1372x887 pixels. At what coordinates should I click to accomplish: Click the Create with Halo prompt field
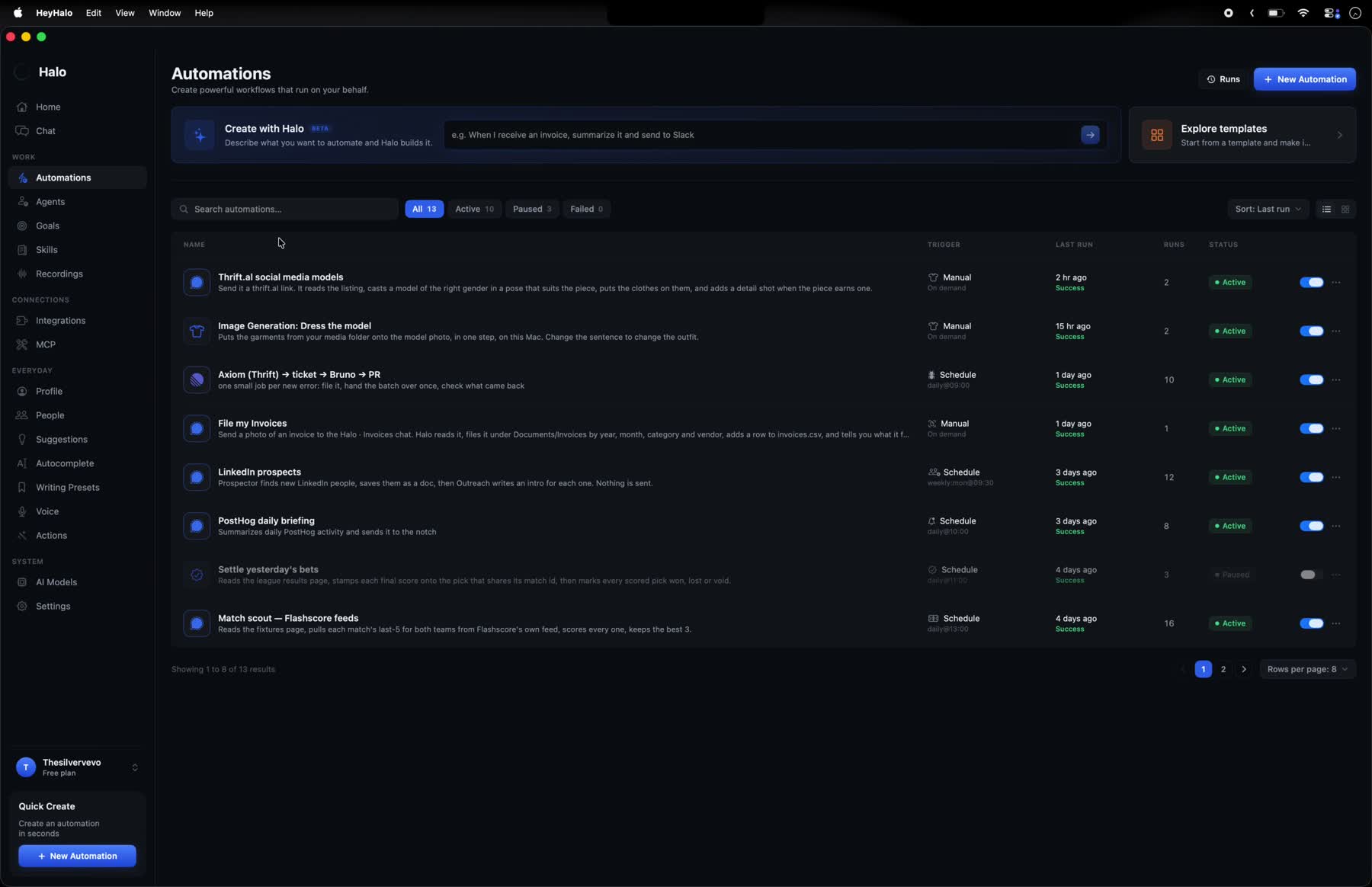pyautogui.click(x=762, y=135)
